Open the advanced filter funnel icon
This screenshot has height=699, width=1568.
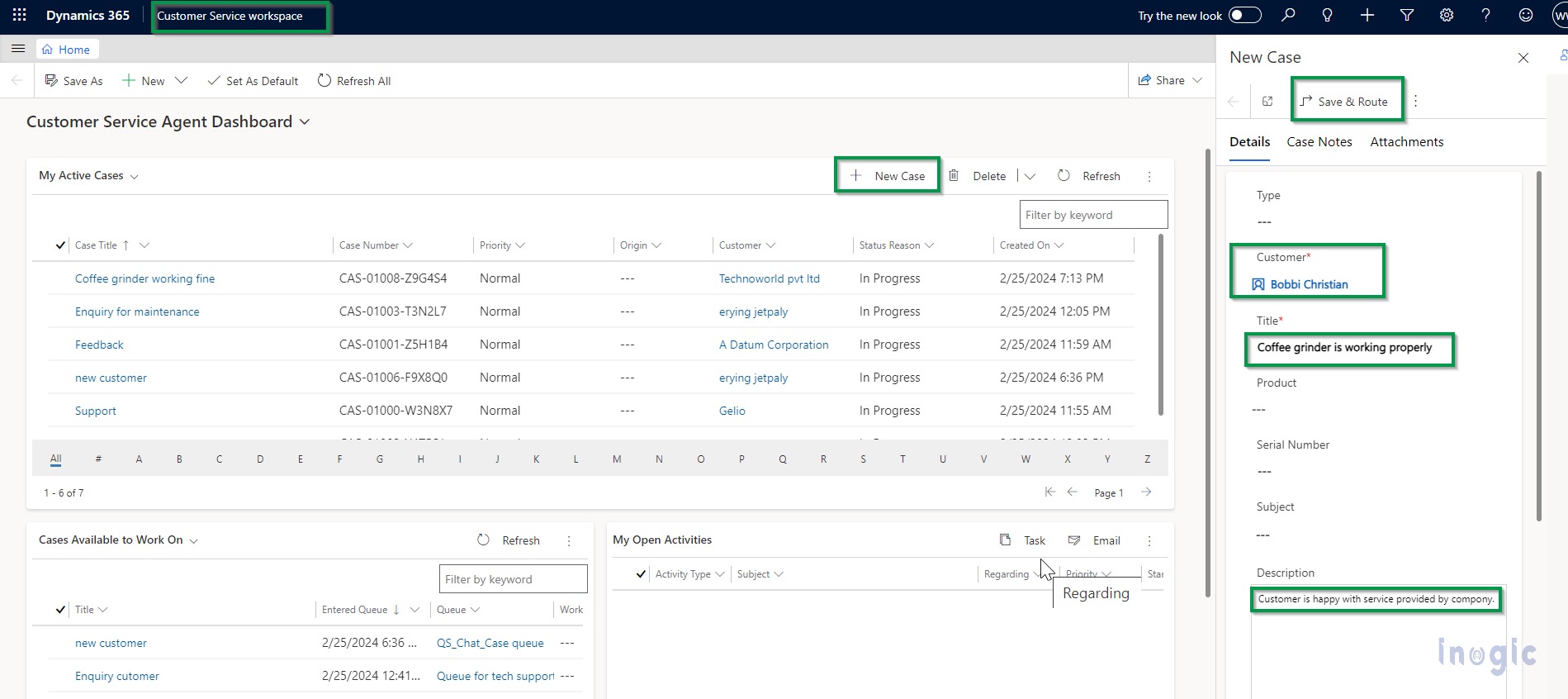point(1407,15)
